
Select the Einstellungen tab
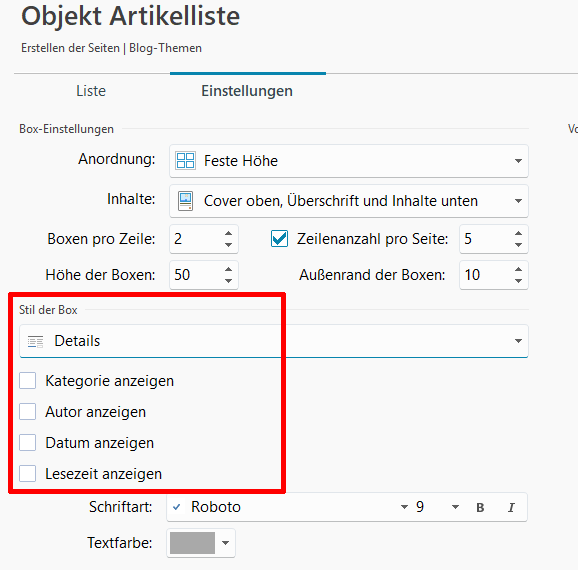(247, 91)
